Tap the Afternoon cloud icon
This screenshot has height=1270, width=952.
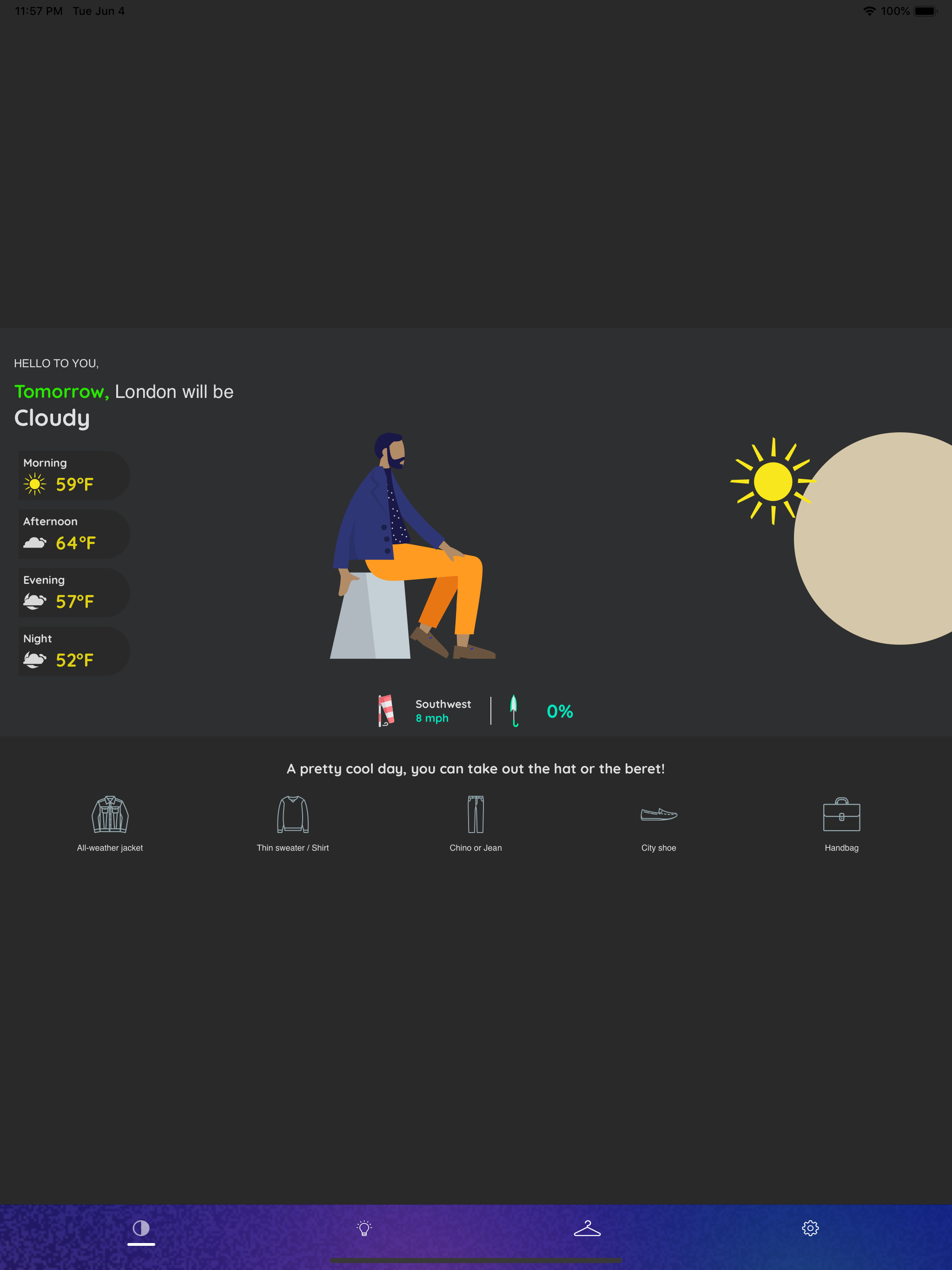34,542
